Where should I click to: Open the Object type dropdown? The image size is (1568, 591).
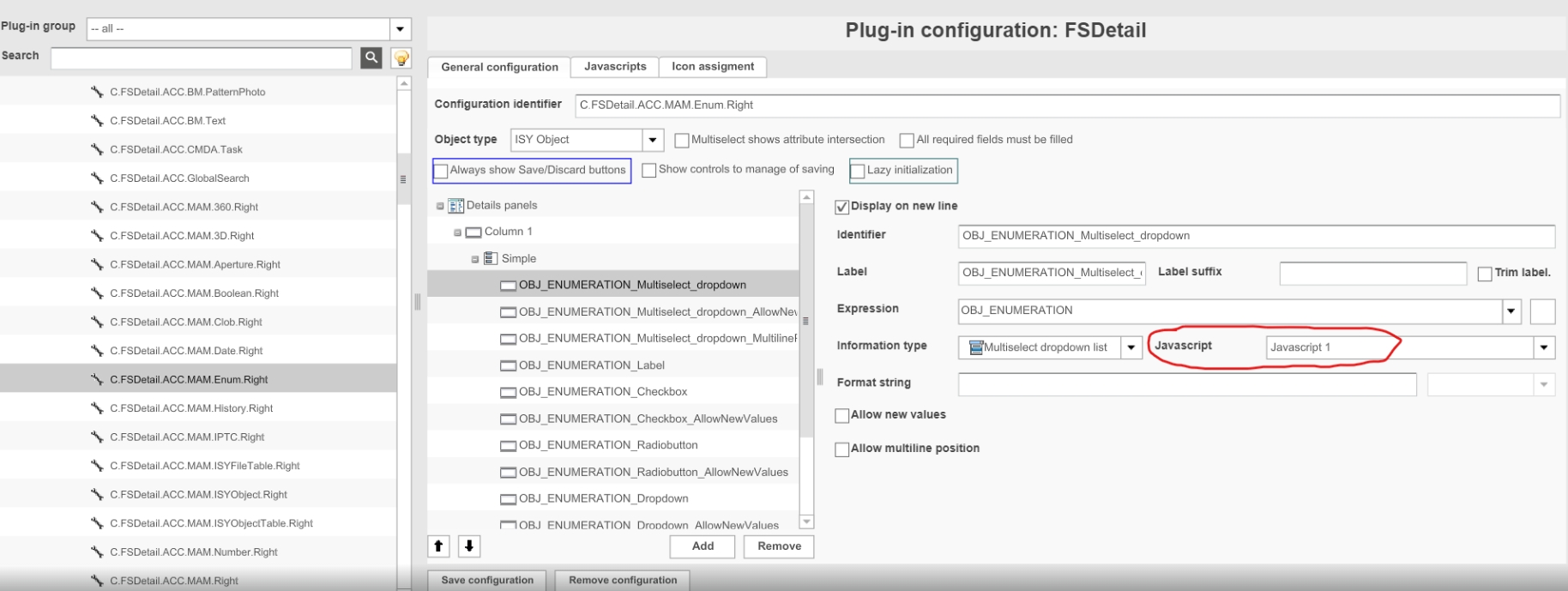tap(653, 140)
